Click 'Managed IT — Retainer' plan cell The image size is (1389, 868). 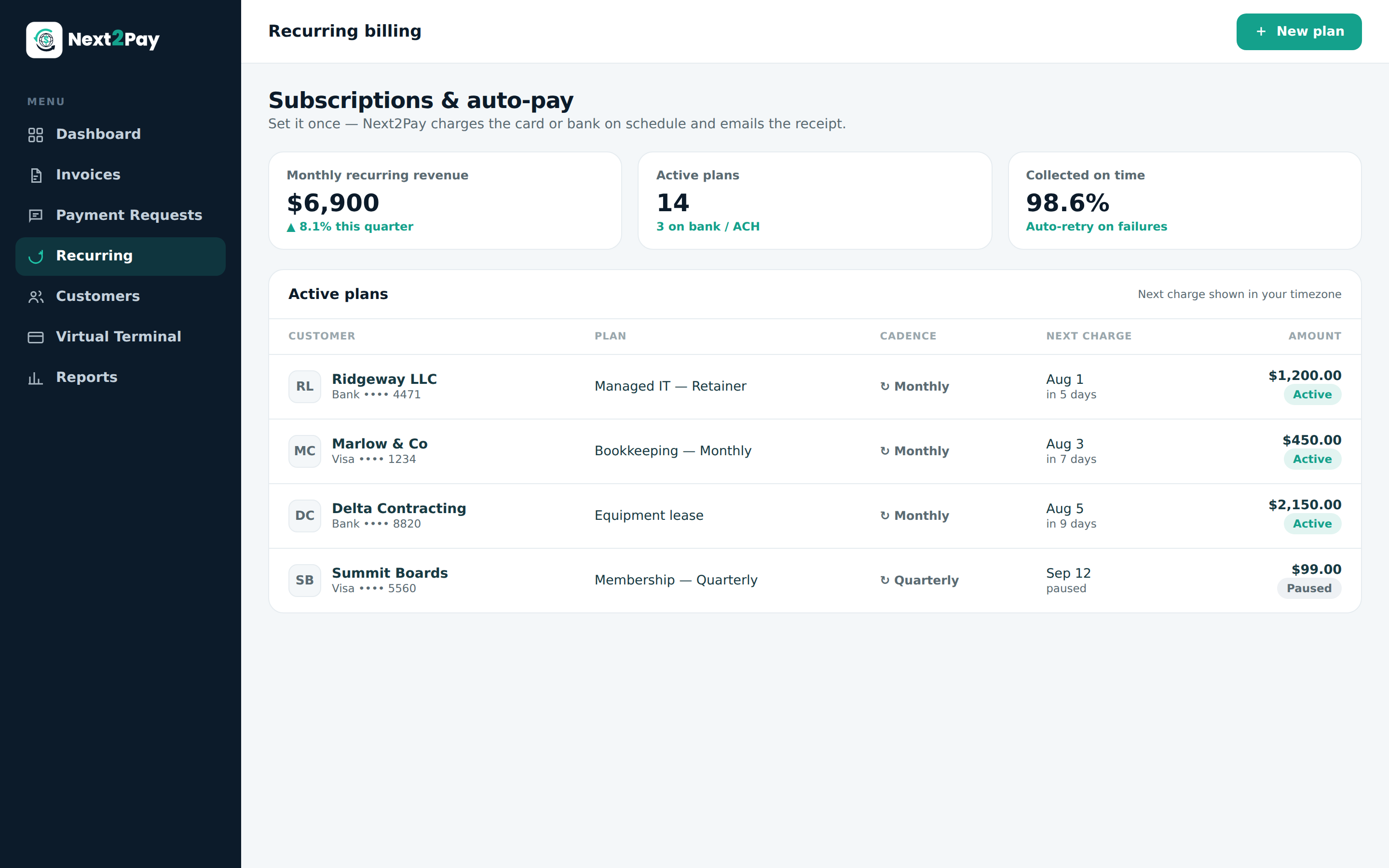pos(670,386)
